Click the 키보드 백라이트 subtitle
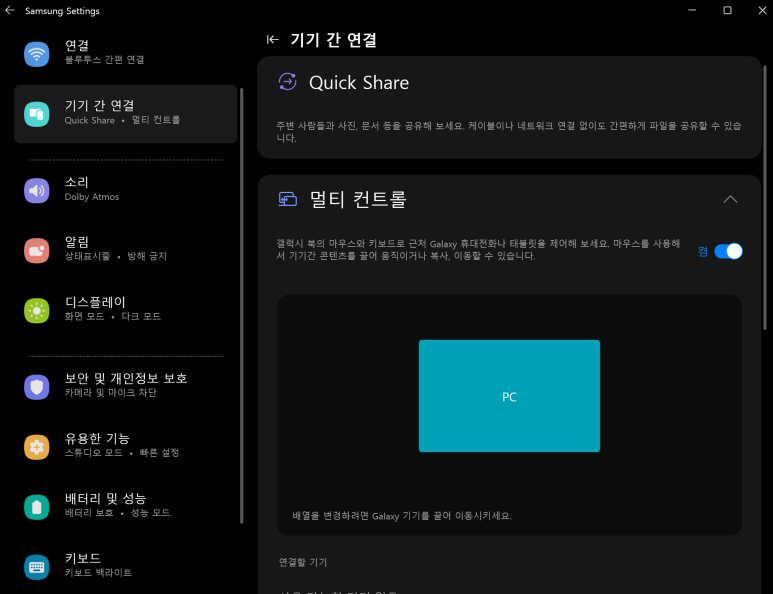 pyautogui.click(x=98, y=572)
